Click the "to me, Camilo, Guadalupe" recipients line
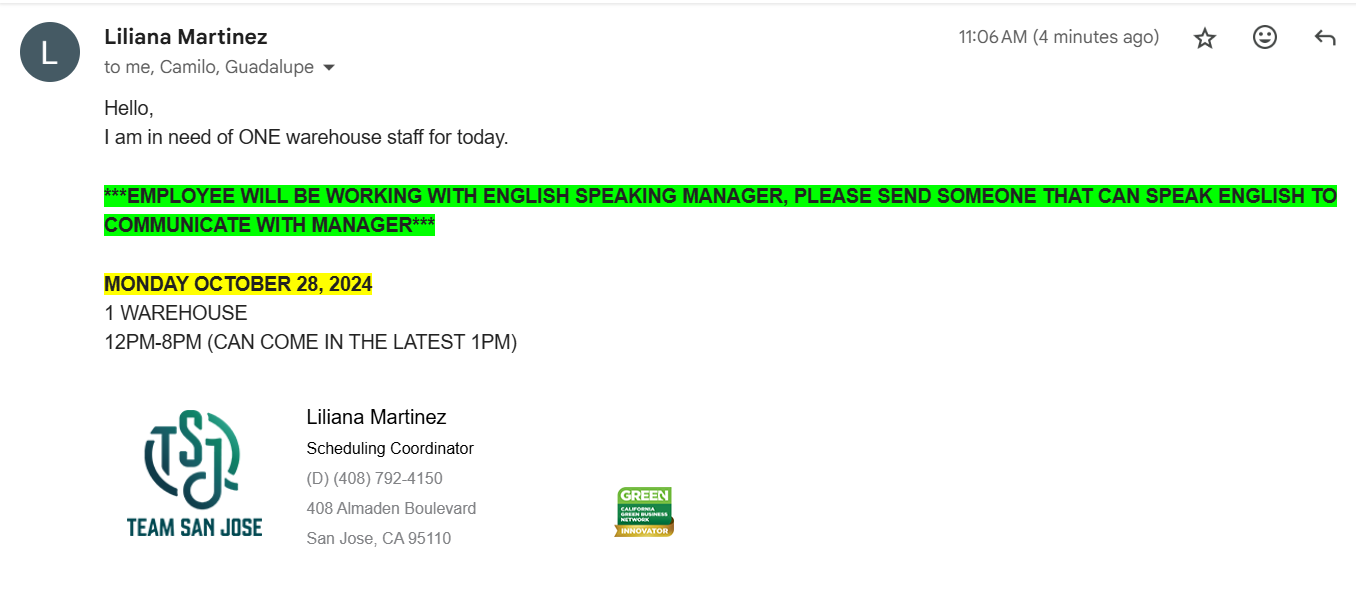1356x593 pixels. pos(208,68)
